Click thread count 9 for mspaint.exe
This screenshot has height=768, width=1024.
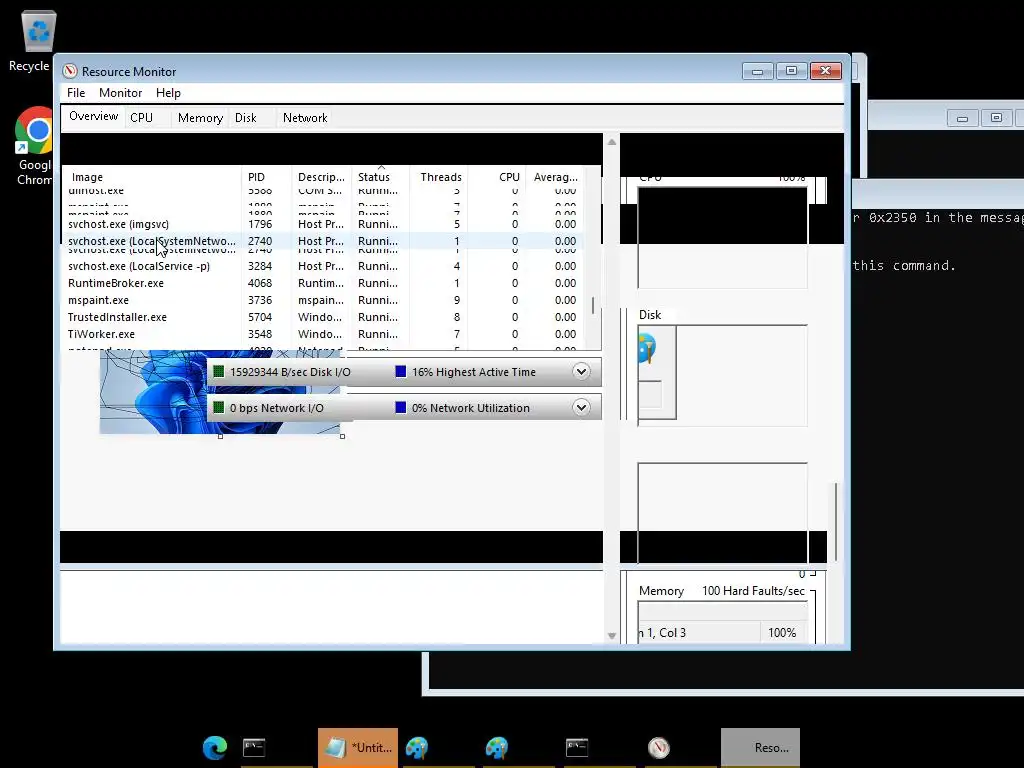(x=456, y=300)
